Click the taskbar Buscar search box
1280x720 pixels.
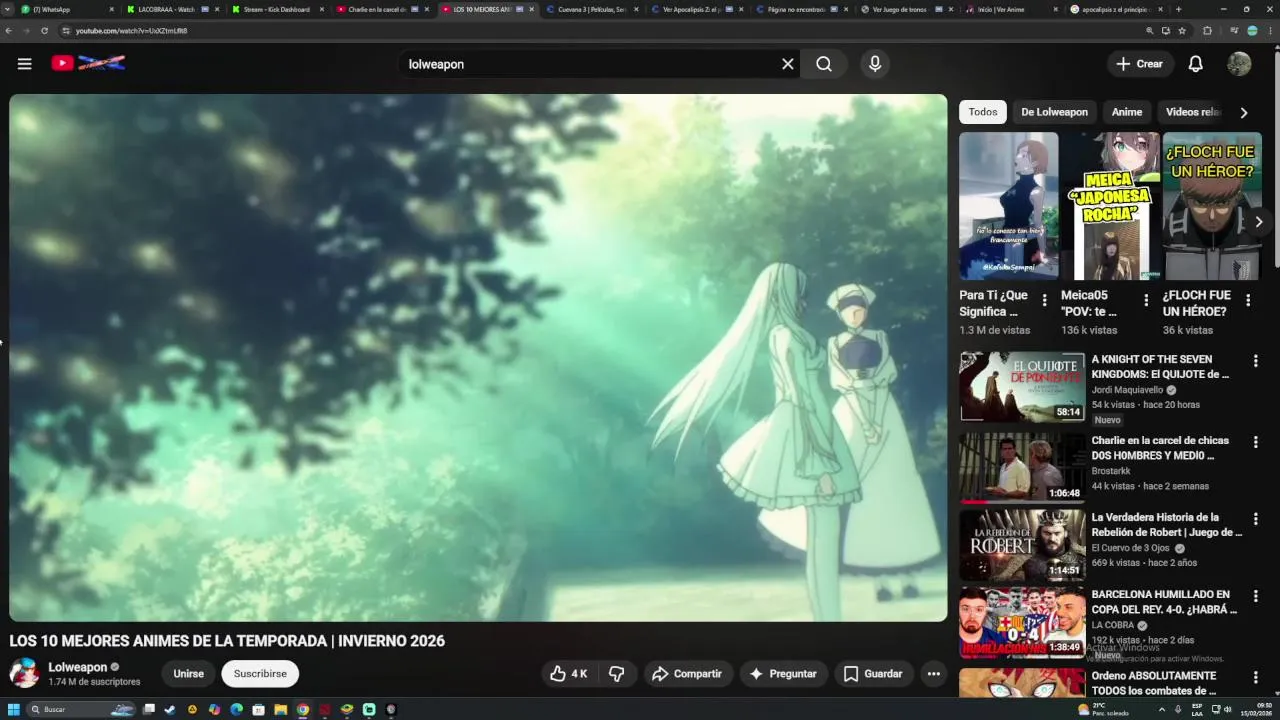(x=82, y=709)
